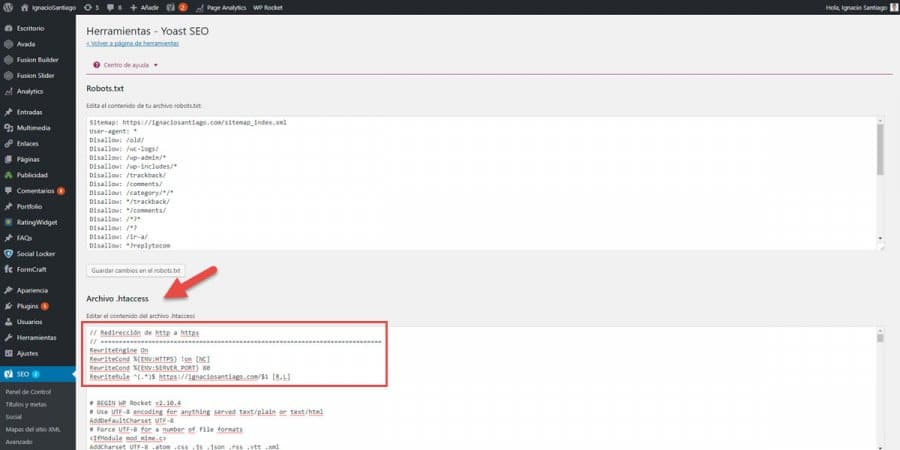
Task: Open Panel de Control SEO submenu
Action: click(28, 392)
